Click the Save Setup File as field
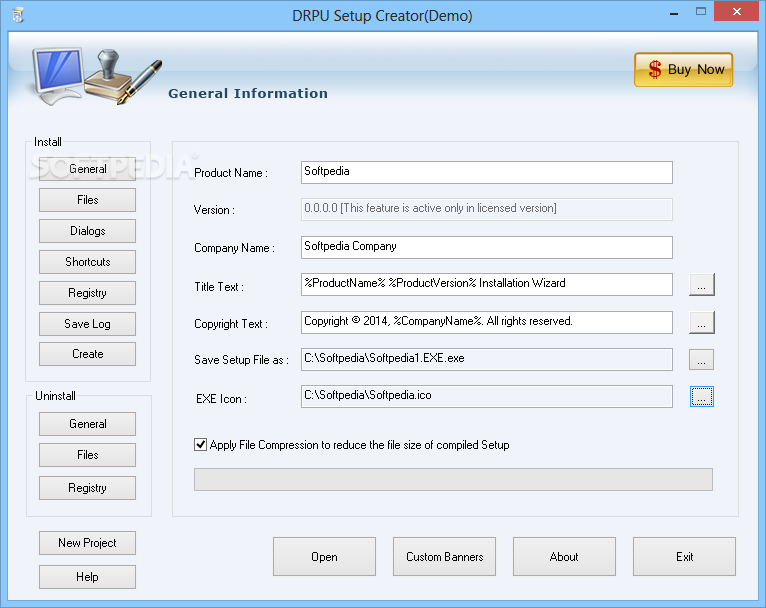Image resolution: width=766 pixels, height=608 pixels. [x=487, y=359]
